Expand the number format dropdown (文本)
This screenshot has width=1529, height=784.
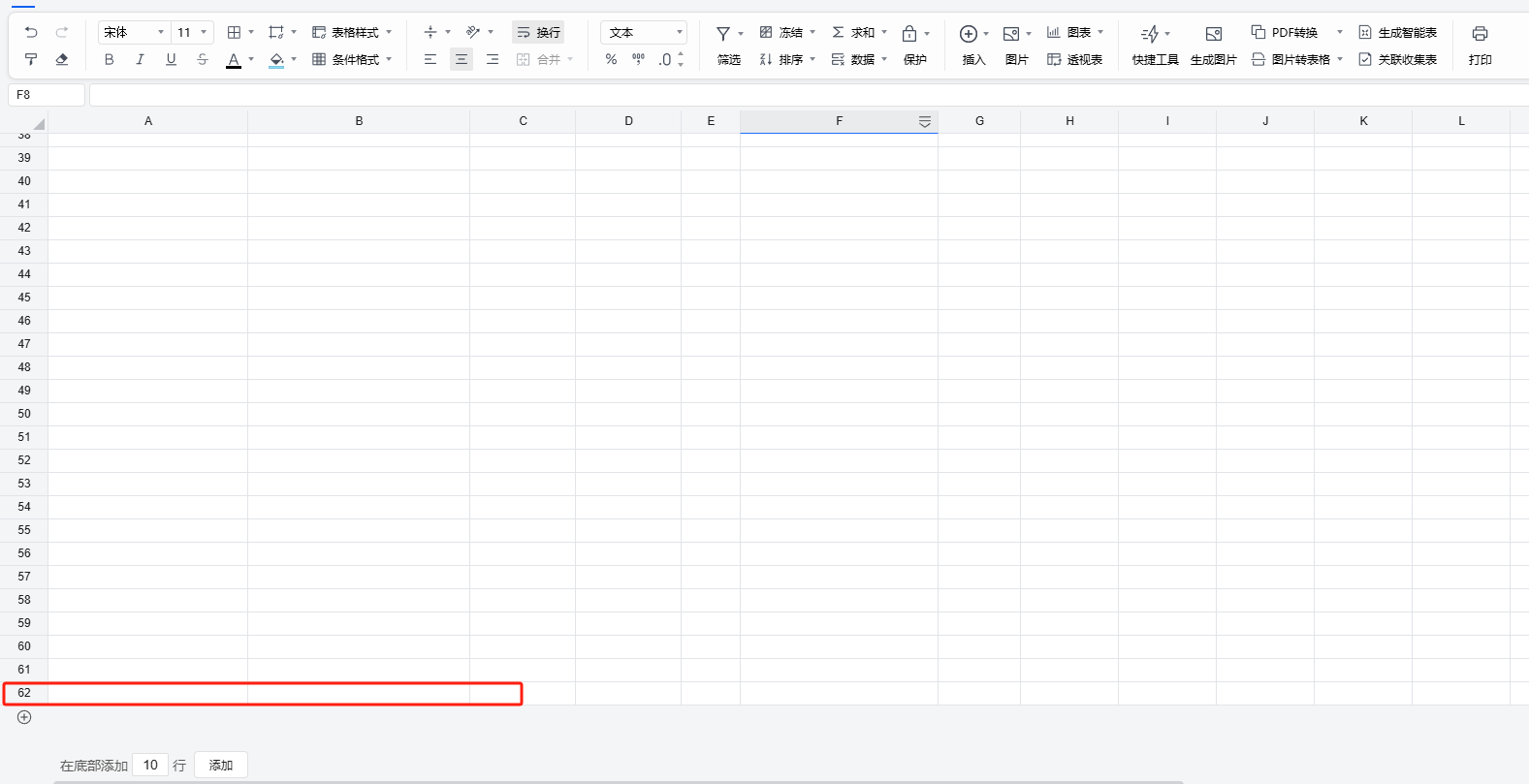(644, 33)
